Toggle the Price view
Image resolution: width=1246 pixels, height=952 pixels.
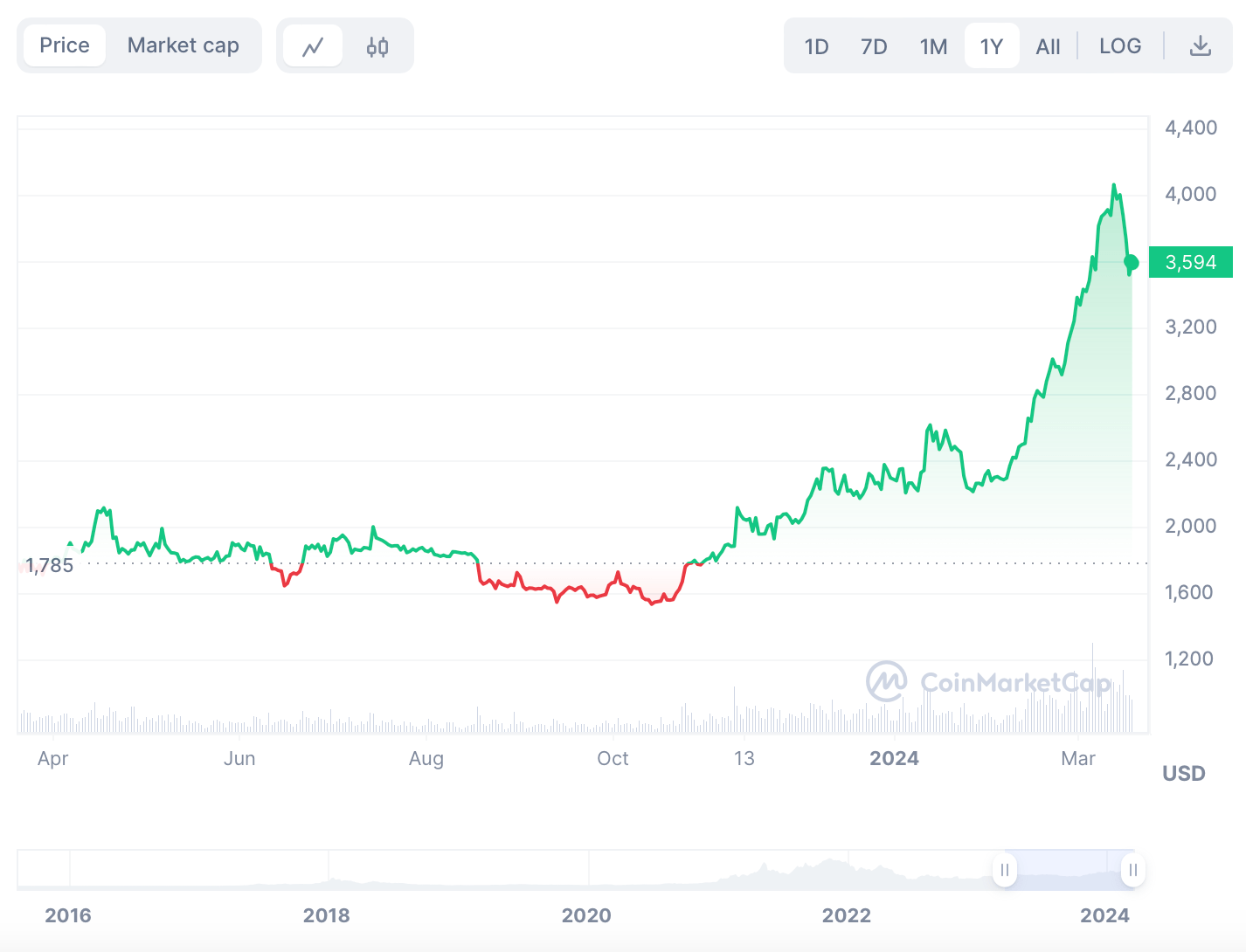coord(64,45)
